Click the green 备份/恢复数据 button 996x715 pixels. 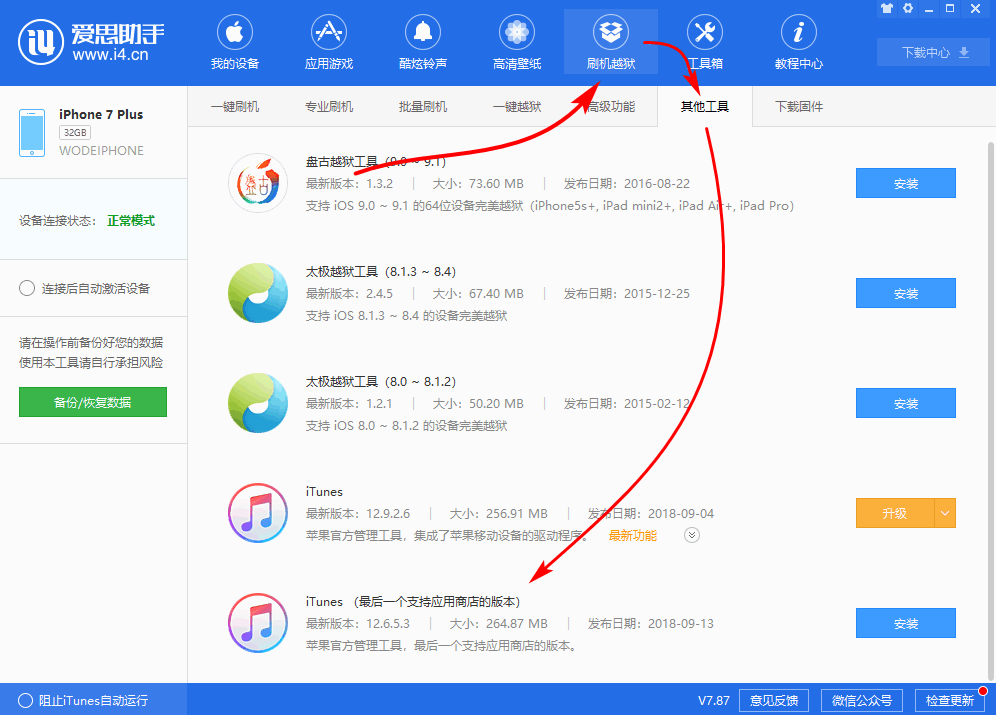[92, 401]
